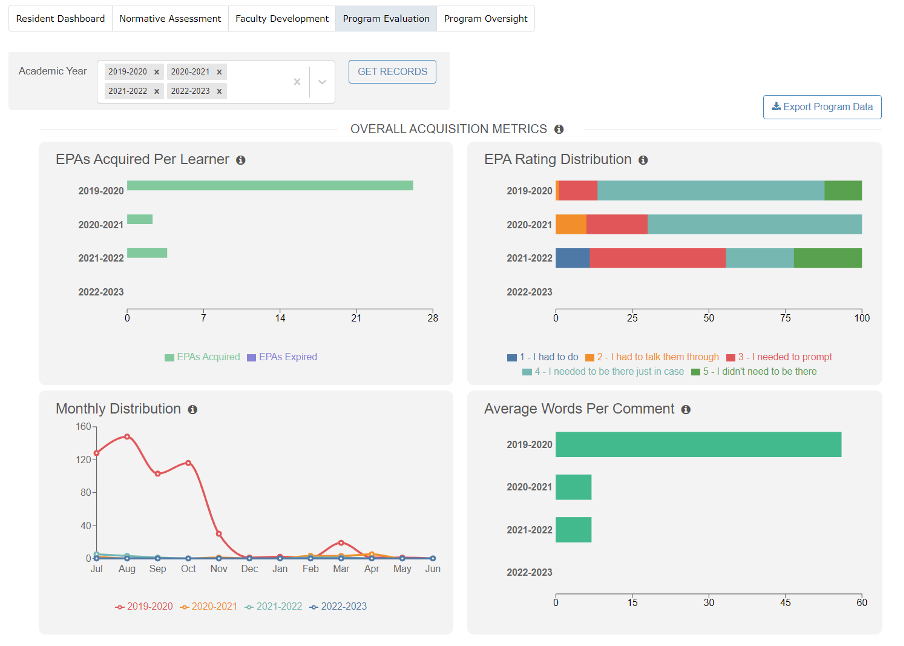
Task: Click the info icon beside Monthly Distribution
Action: click(x=193, y=409)
